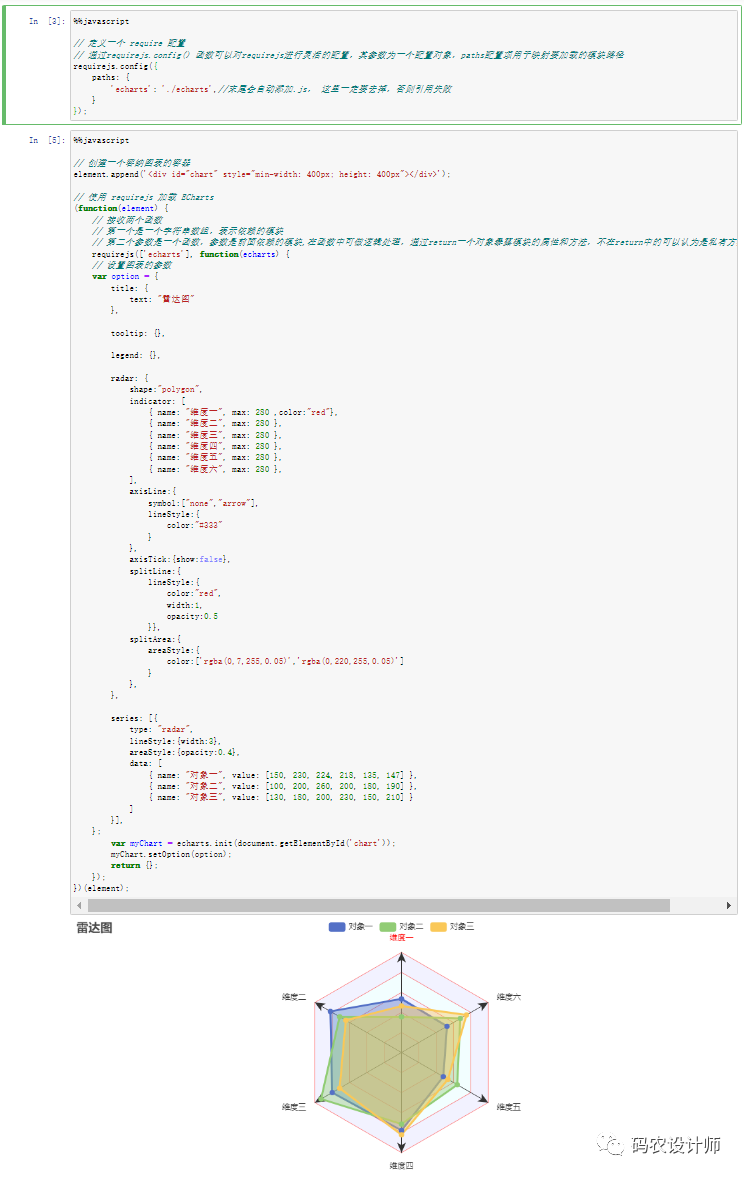Select the In [3] cell prompt
Viewport: 744px width, 1177px height.
(46, 21)
